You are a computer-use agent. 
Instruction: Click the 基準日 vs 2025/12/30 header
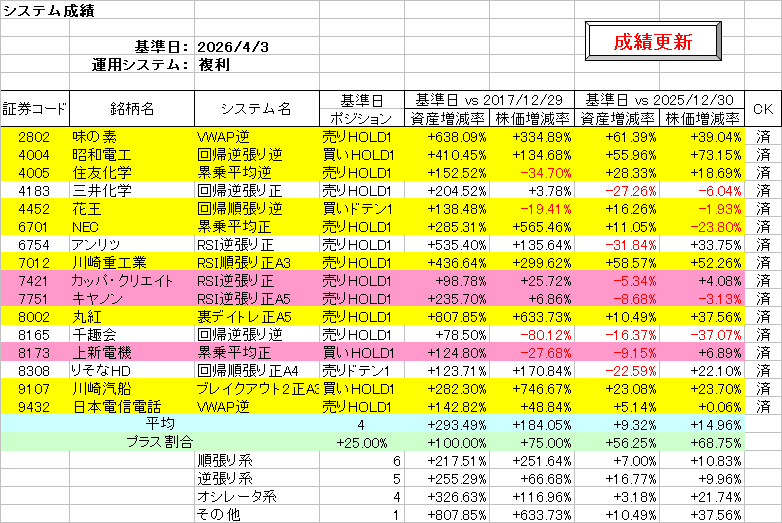659,100
